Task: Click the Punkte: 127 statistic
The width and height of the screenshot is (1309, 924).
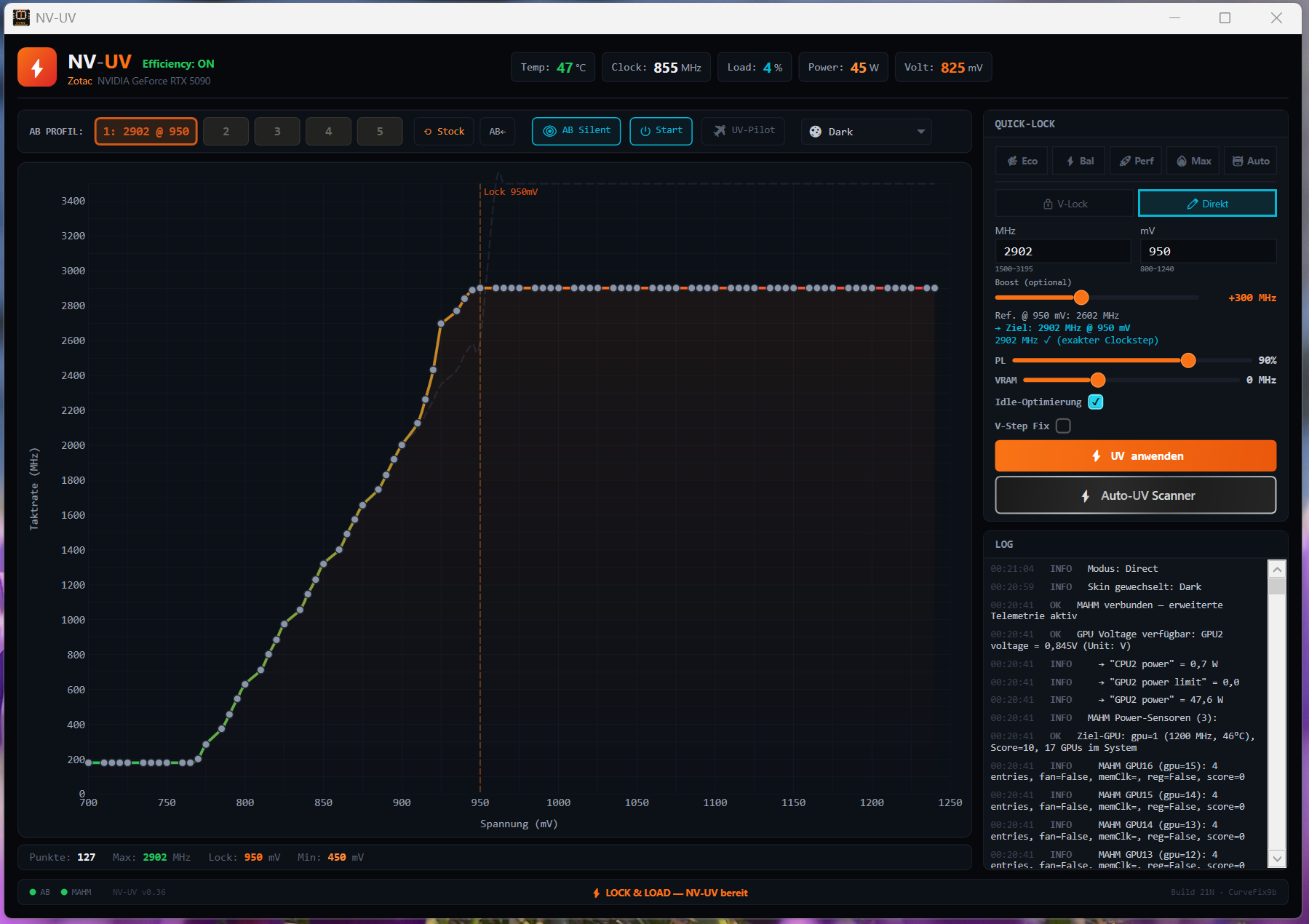Action: pyautogui.click(x=63, y=857)
